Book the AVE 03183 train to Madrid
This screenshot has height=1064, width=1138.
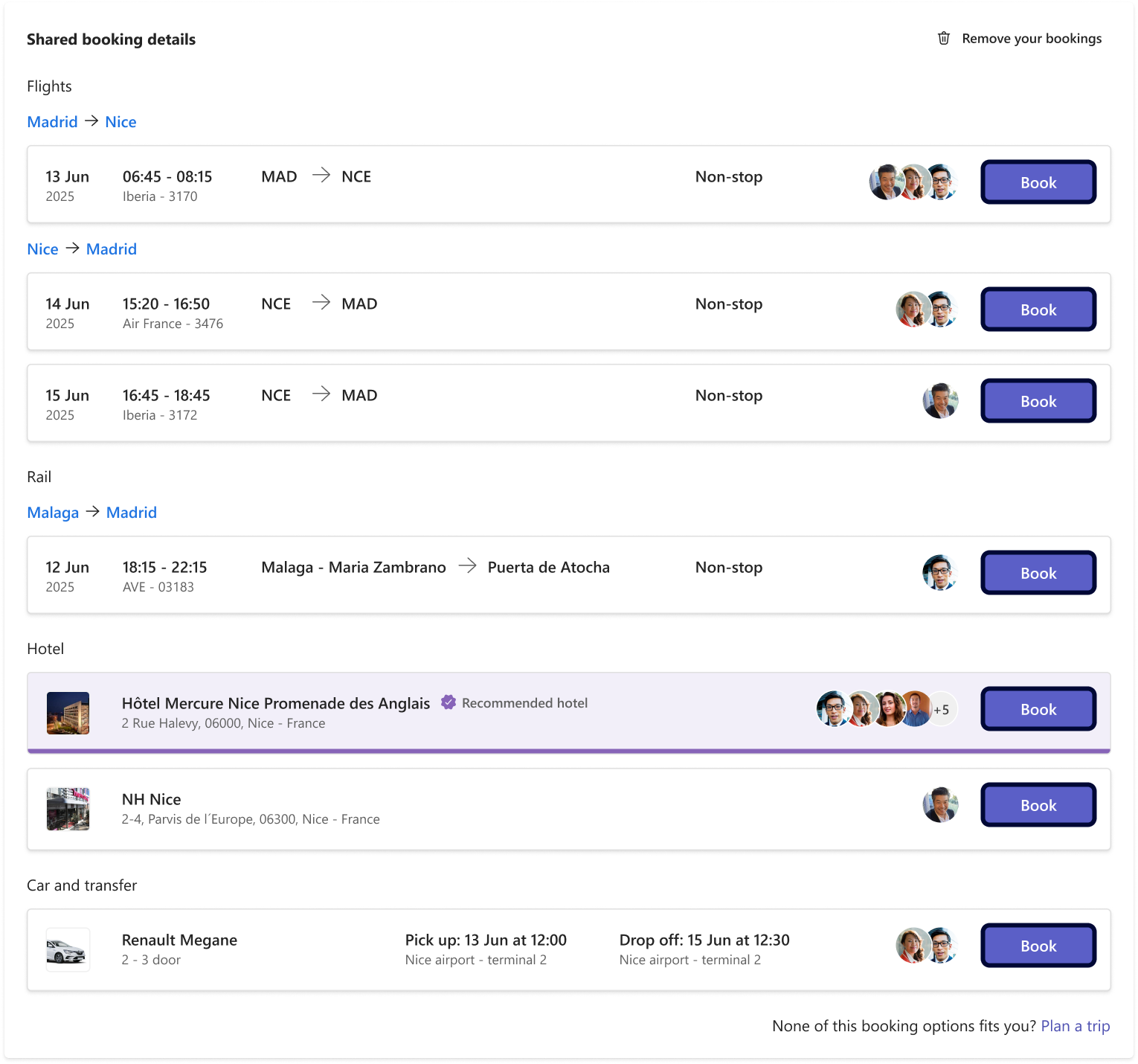coord(1038,573)
